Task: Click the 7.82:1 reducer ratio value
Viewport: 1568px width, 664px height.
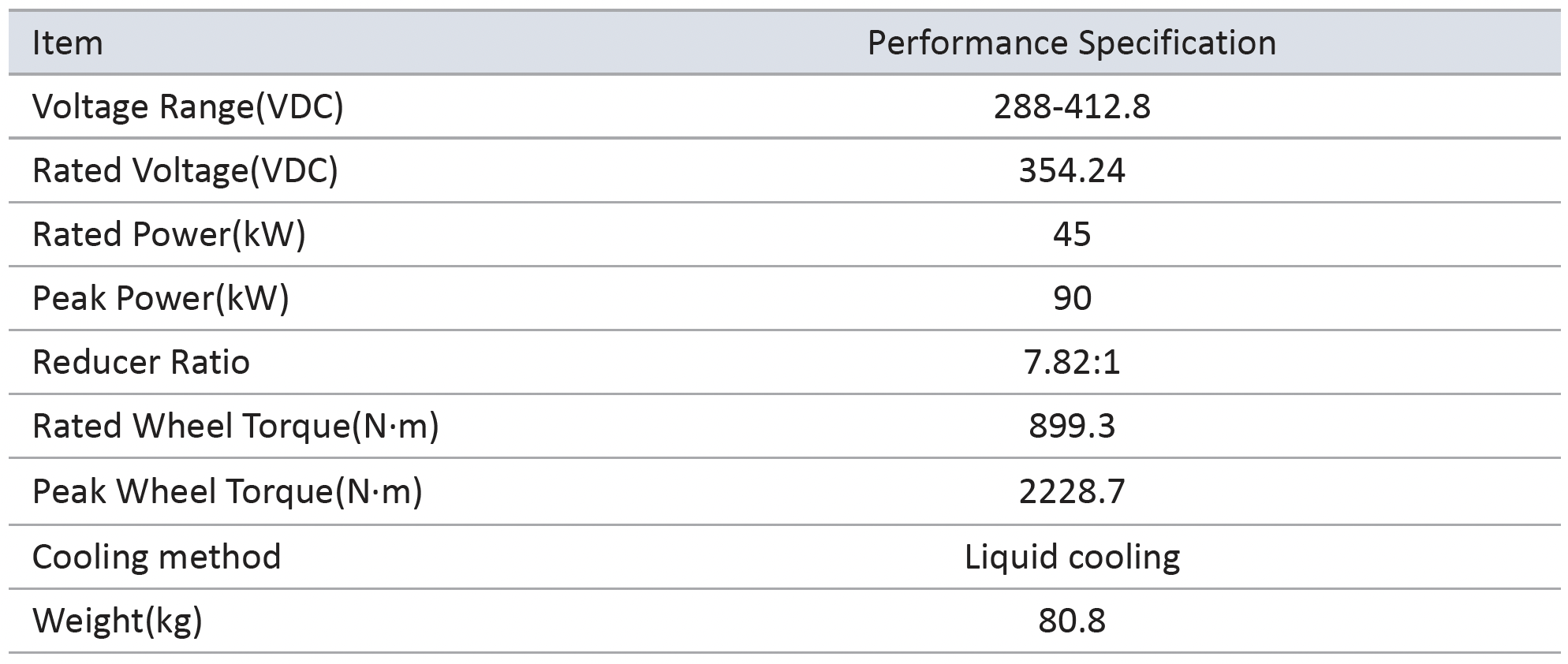Action: point(1071,363)
